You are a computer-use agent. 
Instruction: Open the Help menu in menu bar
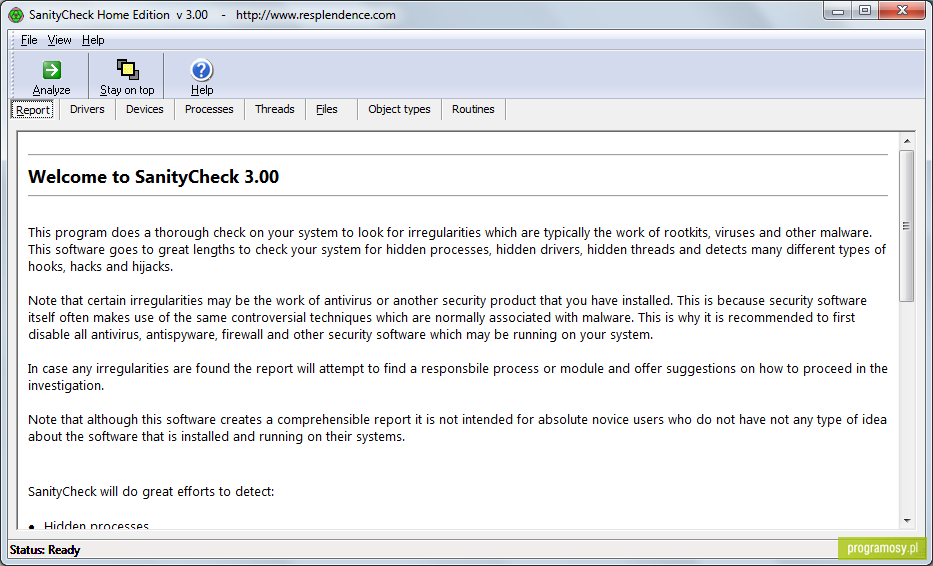pos(93,40)
